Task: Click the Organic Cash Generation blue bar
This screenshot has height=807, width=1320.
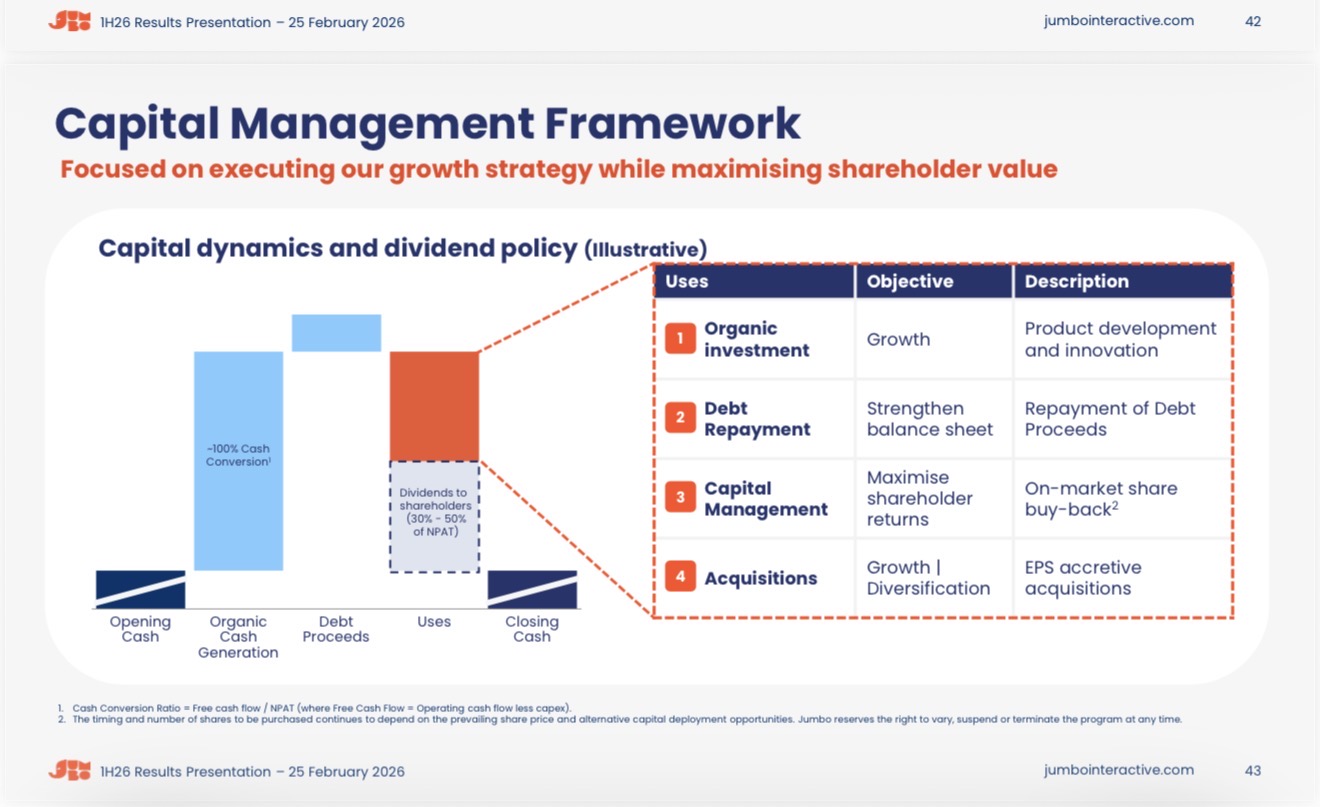Action: 238,461
